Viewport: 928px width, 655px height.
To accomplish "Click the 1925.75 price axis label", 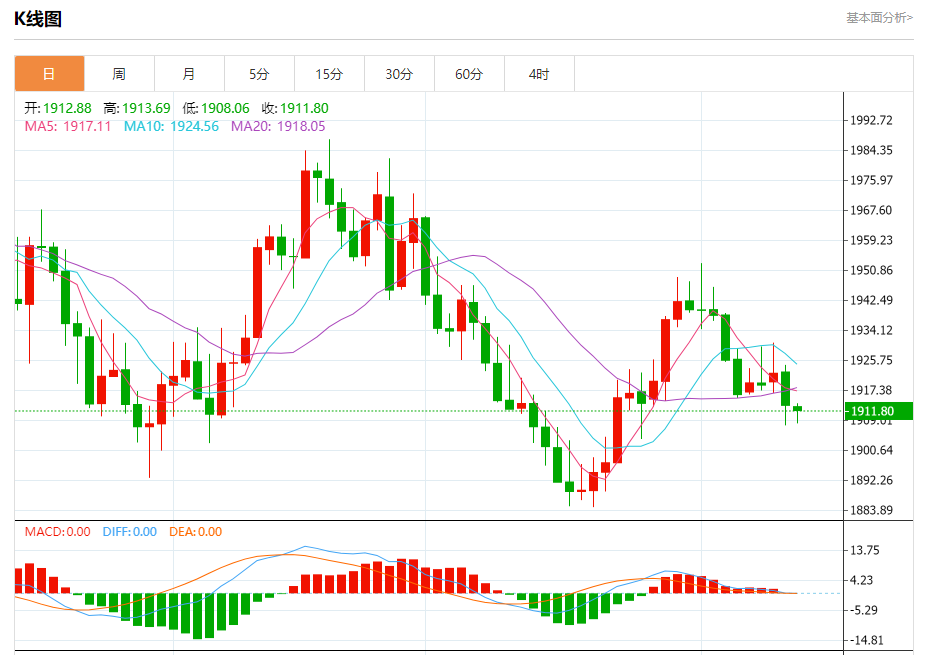I will click(871, 360).
